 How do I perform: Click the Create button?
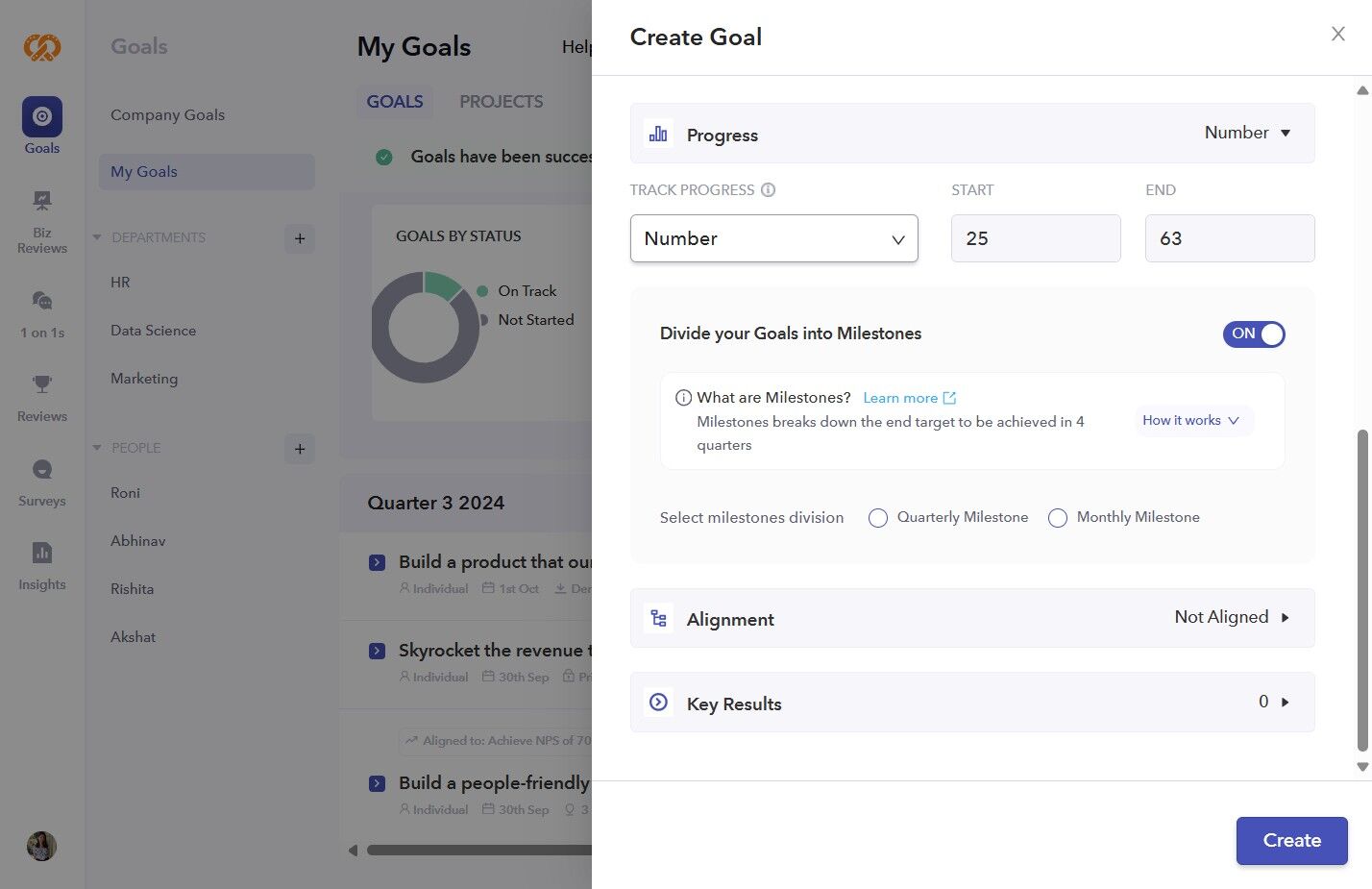(1291, 841)
